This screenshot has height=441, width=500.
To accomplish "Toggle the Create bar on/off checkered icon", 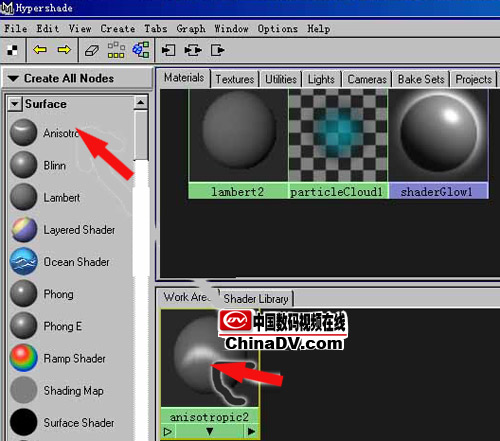I will click(12, 50).
